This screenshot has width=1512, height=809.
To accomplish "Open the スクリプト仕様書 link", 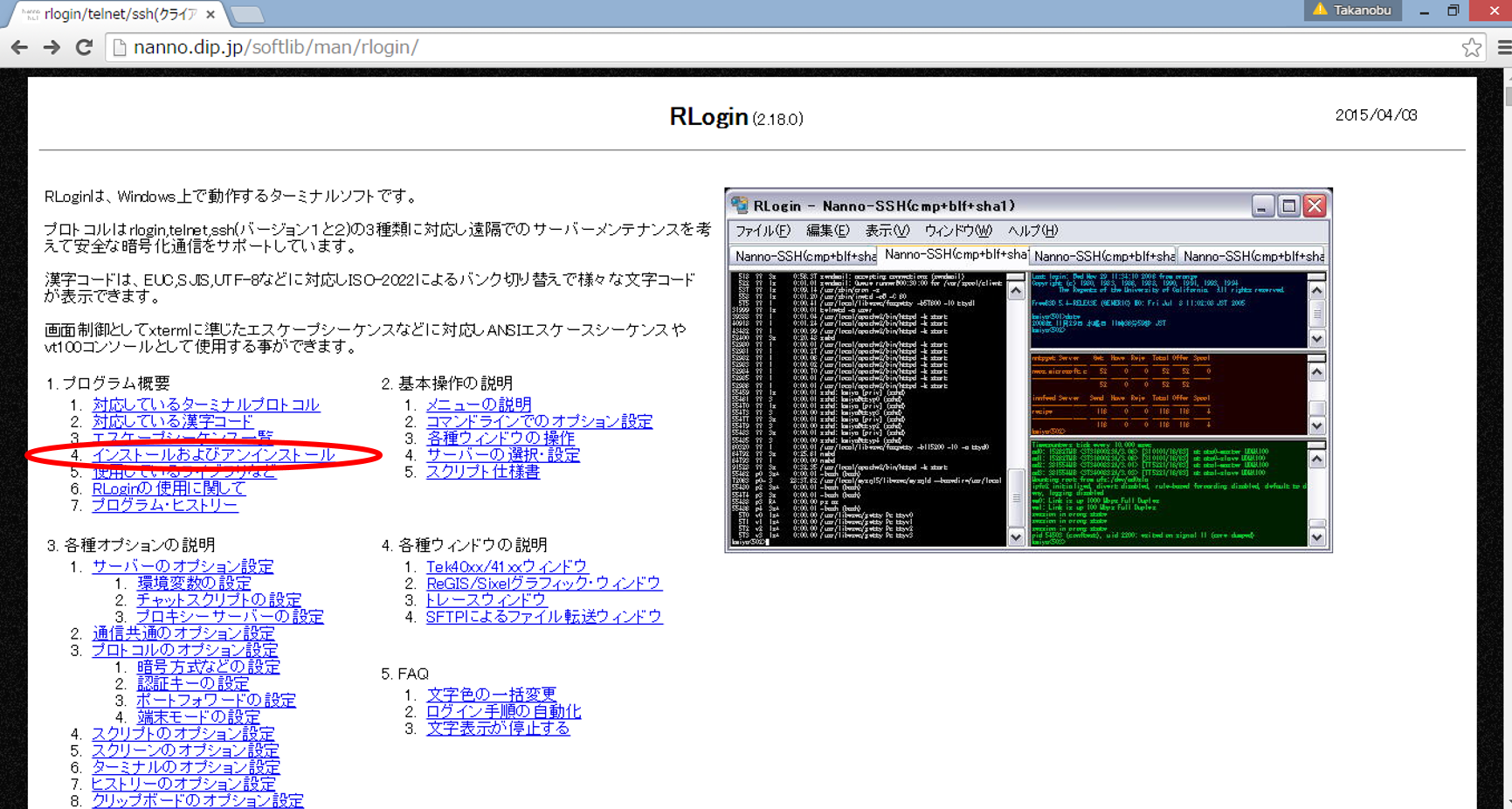I will [x=483, y=472].
